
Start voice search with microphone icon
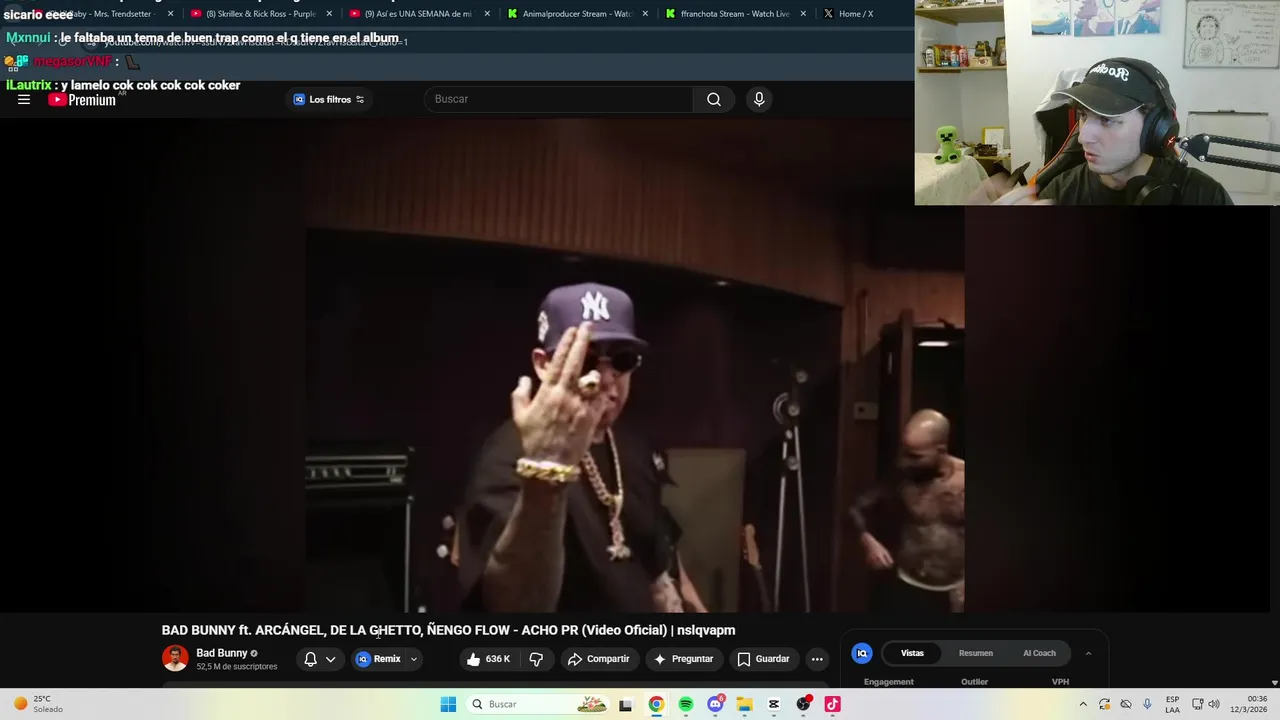(x=759, y=99)
